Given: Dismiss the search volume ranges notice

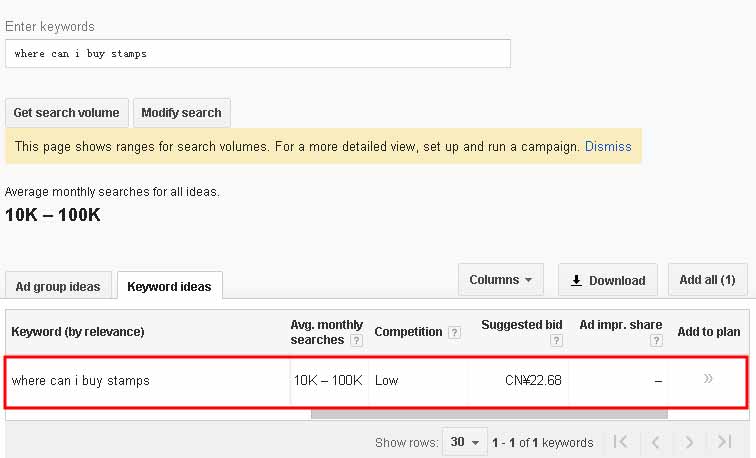Looking at the screenshot, I should click(608, 146).
